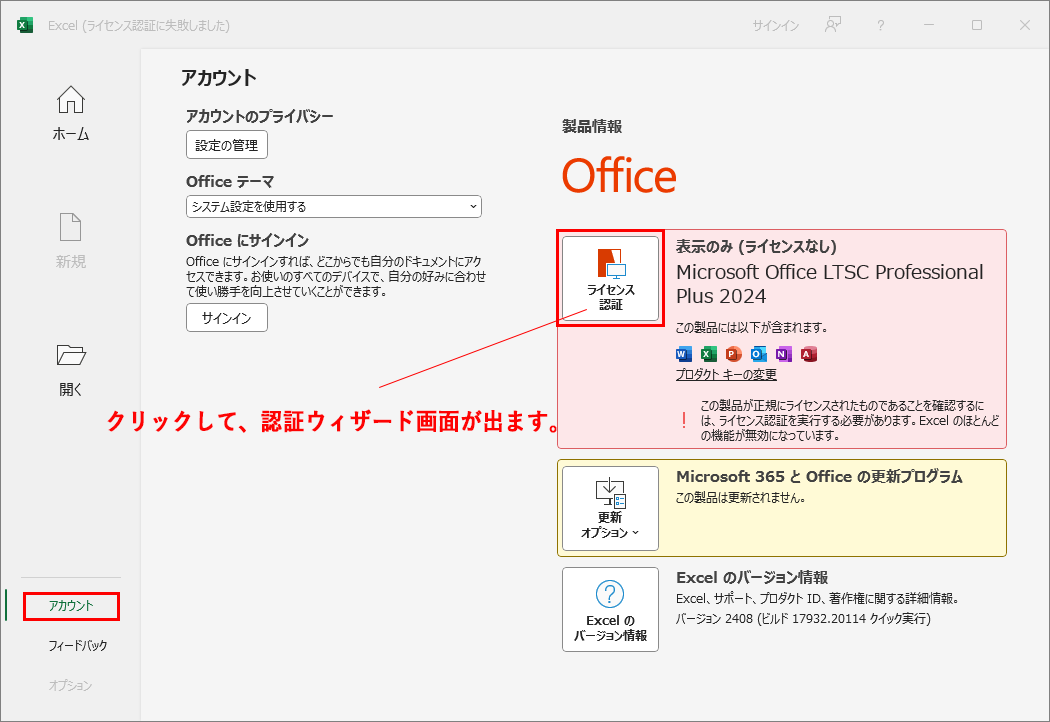Click the OneNote app icon
This screenshot has width=1050, height=722.
pos(783,354)
